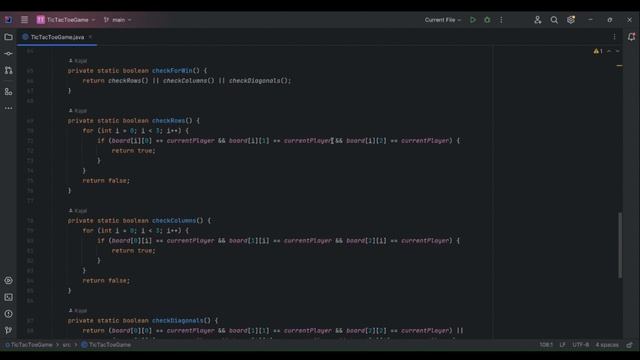Run the current file

coord(473,20)
